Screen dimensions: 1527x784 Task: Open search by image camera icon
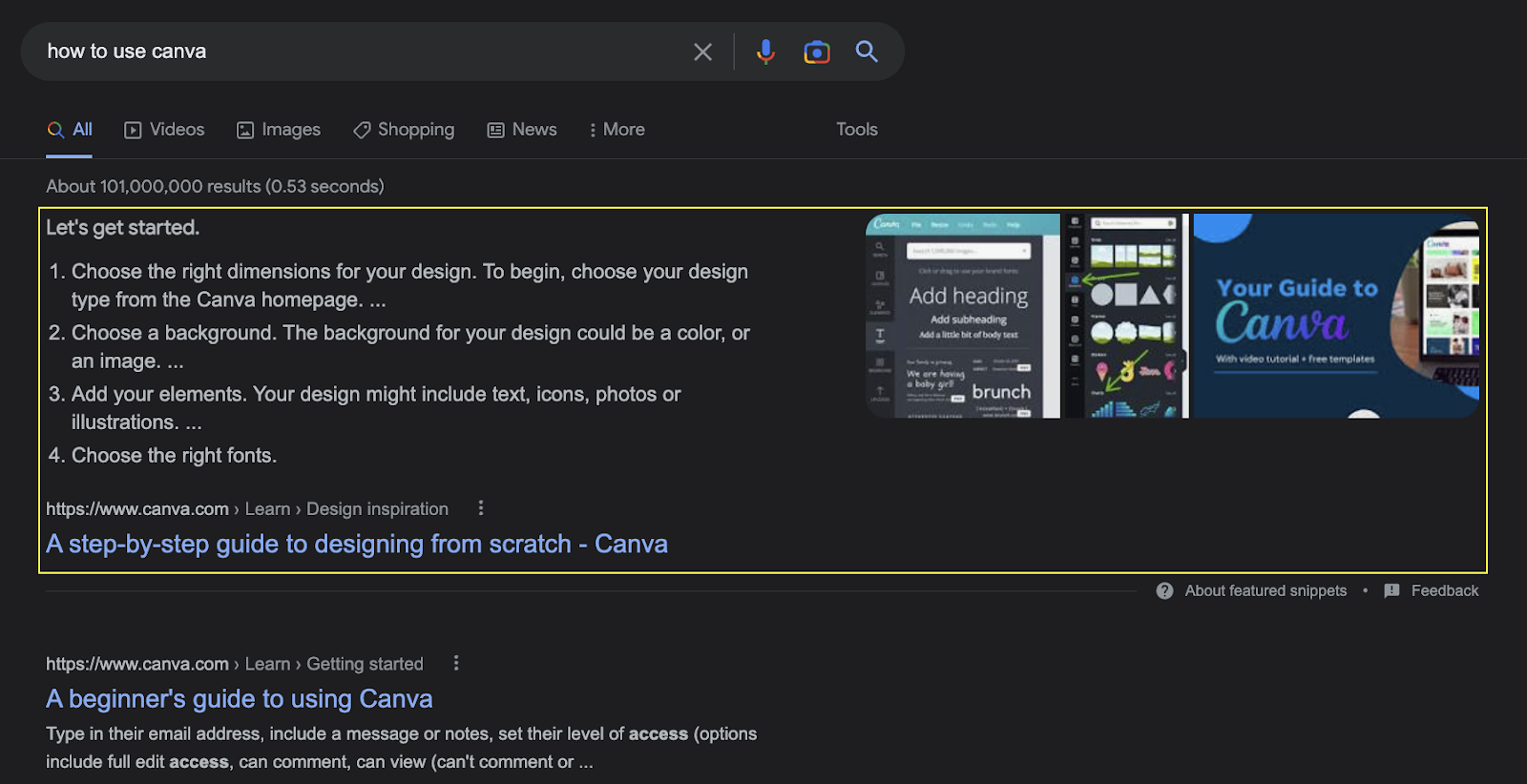coord(817,52)
